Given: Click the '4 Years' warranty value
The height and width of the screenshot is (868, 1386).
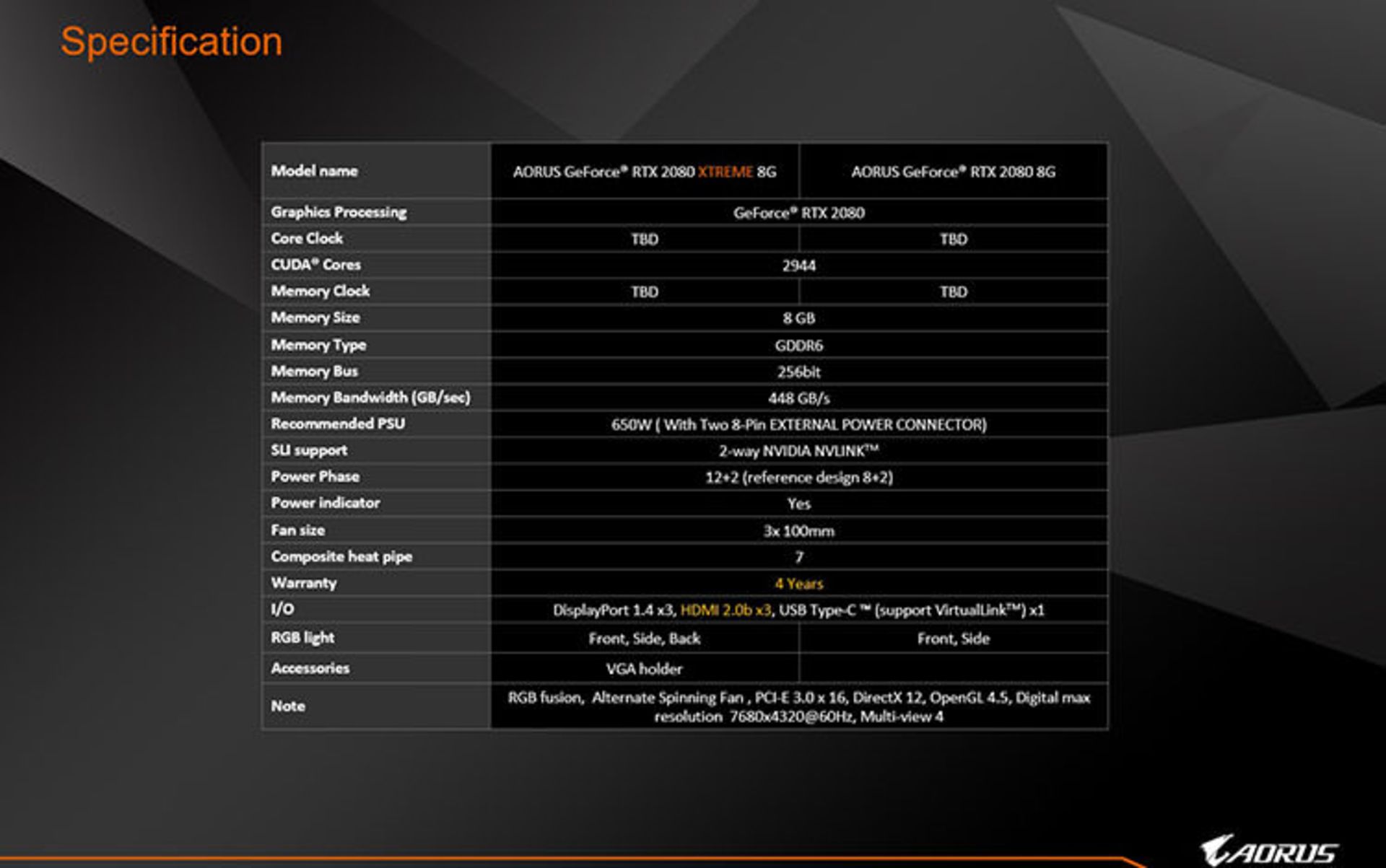Looking at the screenshot, I should pyautogui.click(x=798, y=584).
